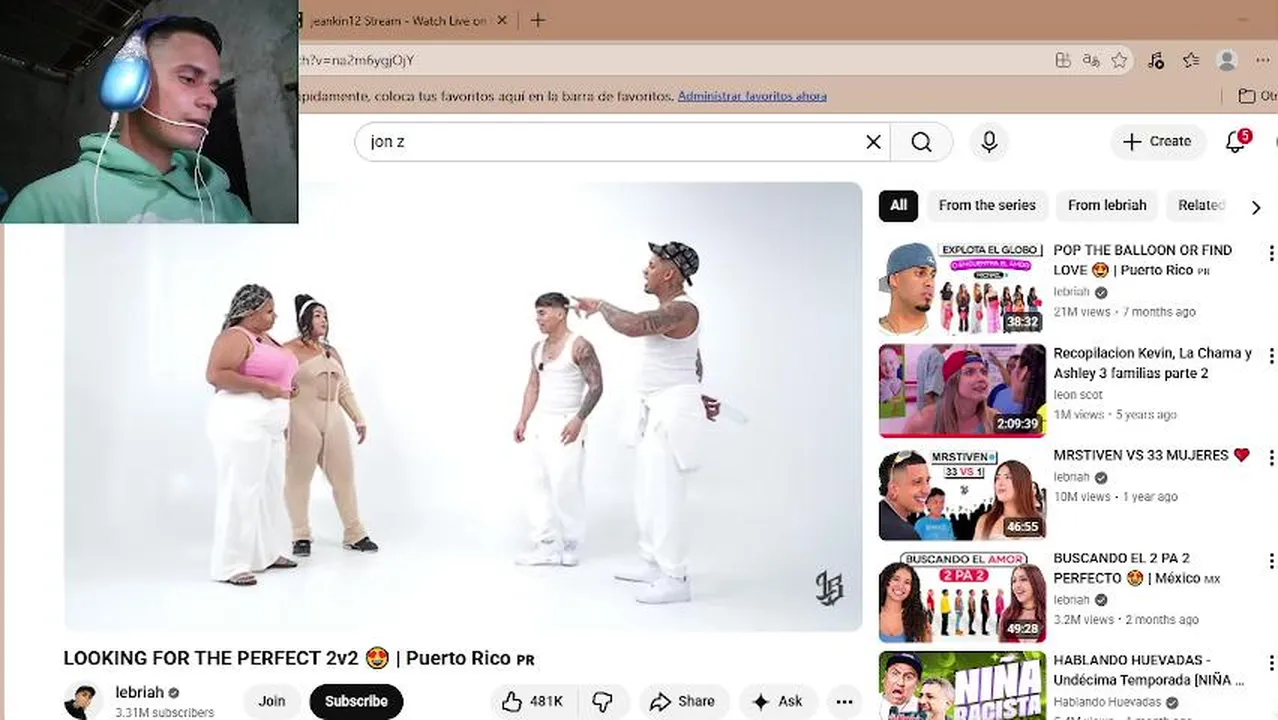Open options menu for MRSTIVEN VS 33 MUJERES
This screenshot has height=720, width=1278.
[1271, 458]
